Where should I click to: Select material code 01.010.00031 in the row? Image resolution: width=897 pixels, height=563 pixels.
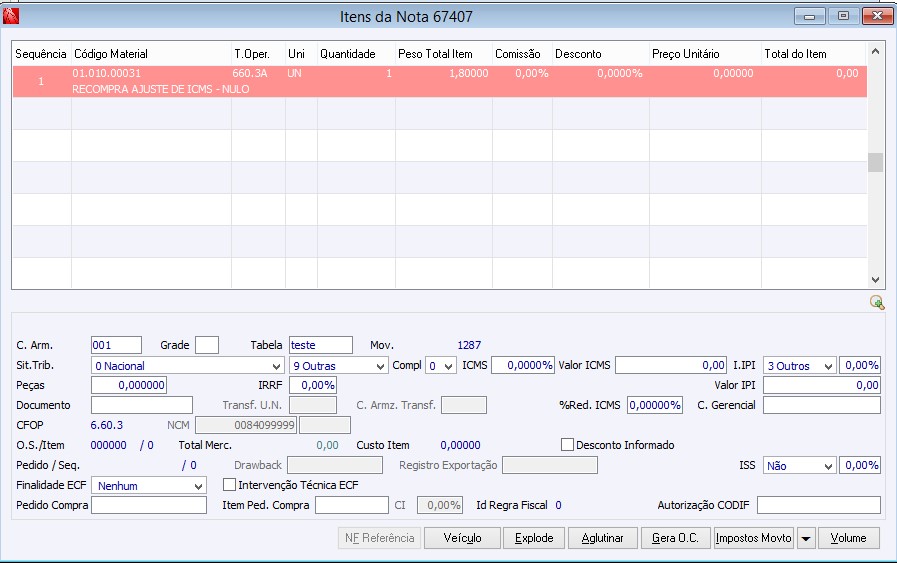(x=106, y=73)
